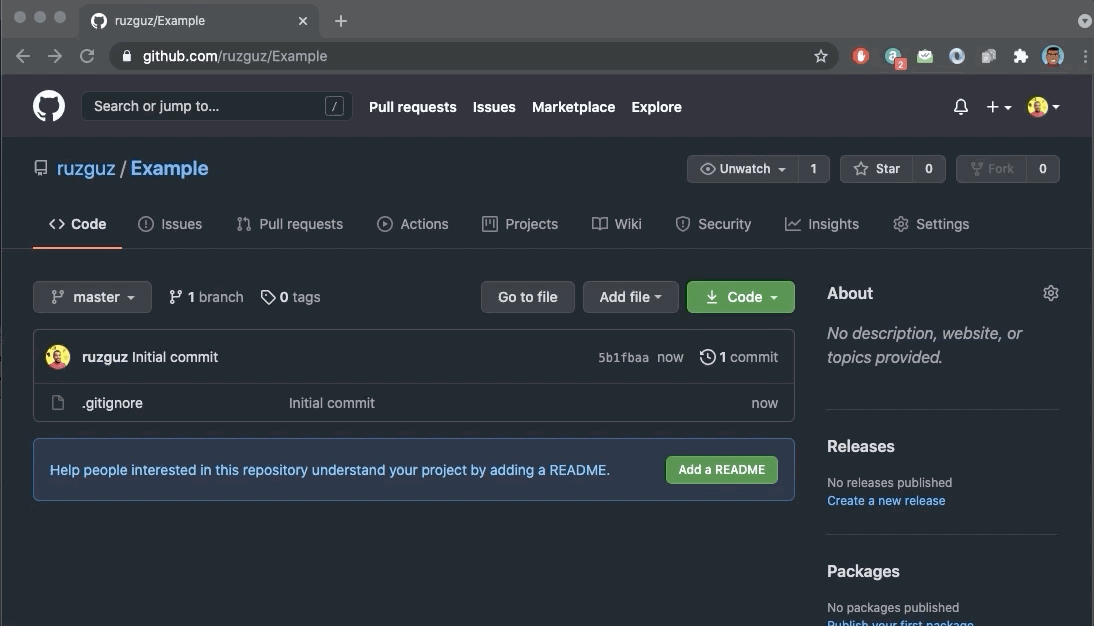The width and height of the screenshot is (1094, 626).
Task: Select the Code tab
Action: tap(77, 224)
